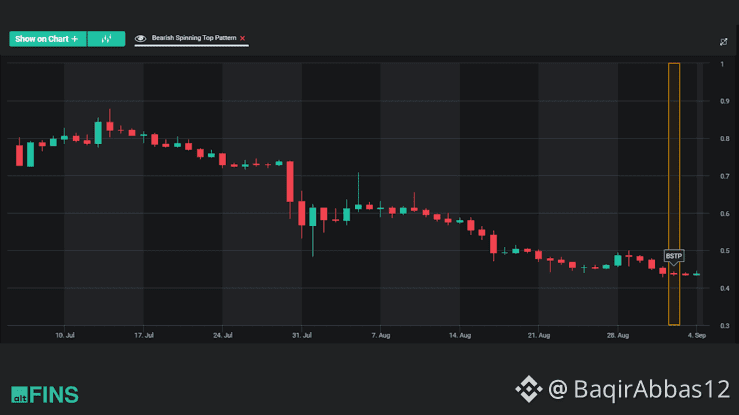Toggle visibility eye for Bearish Spinning Top Pattern

(140, 38)
